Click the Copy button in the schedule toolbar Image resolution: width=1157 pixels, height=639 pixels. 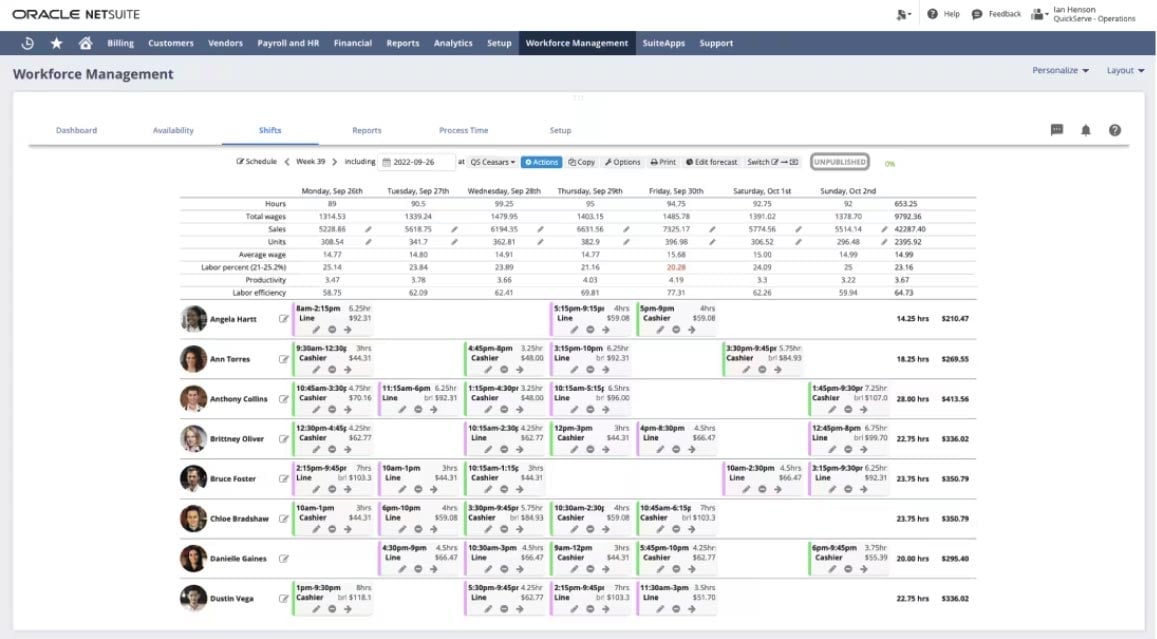[582, 161]
